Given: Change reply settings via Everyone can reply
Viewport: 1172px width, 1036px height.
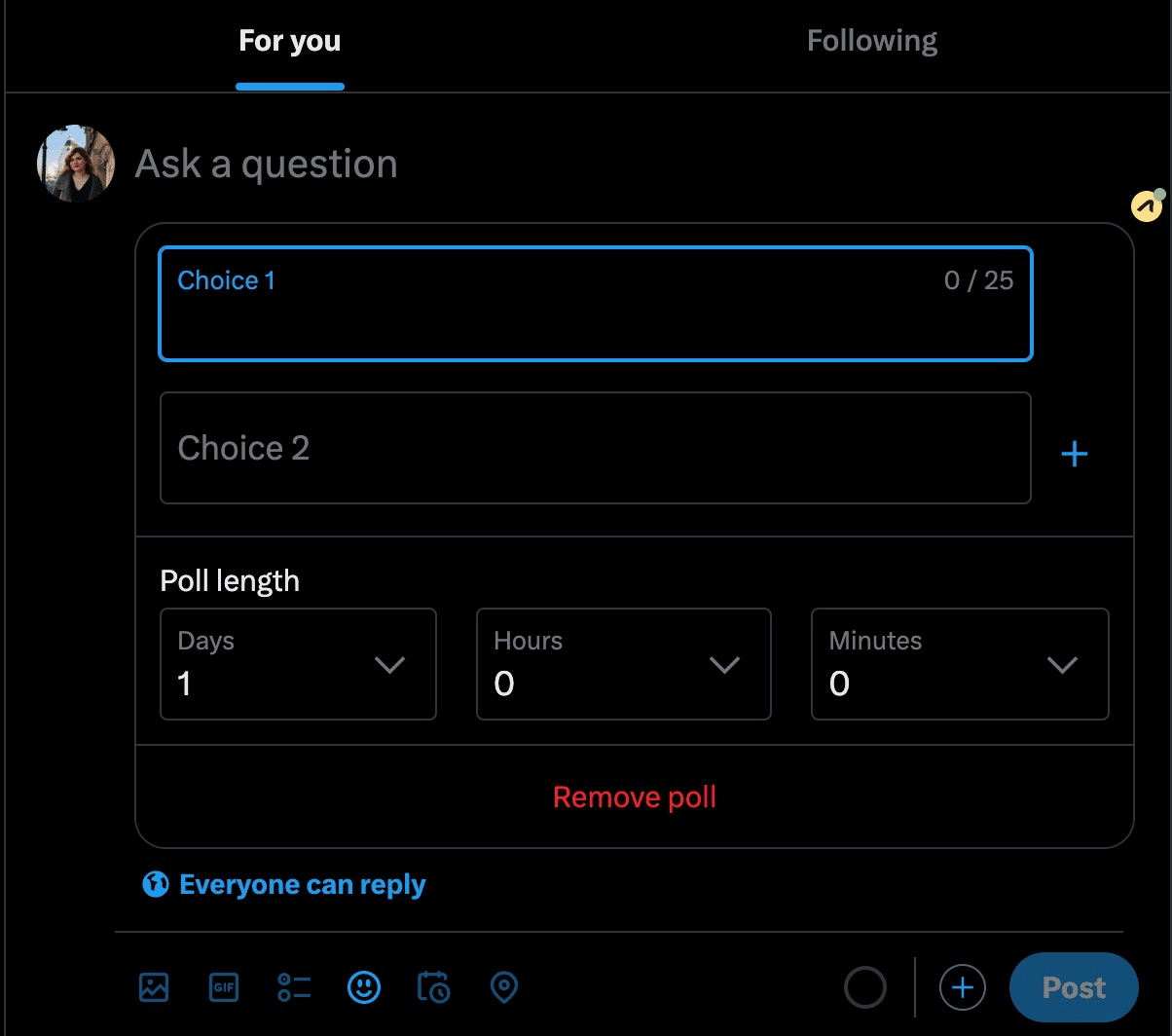Looking at the screenshot, I should tap(302, 884).
